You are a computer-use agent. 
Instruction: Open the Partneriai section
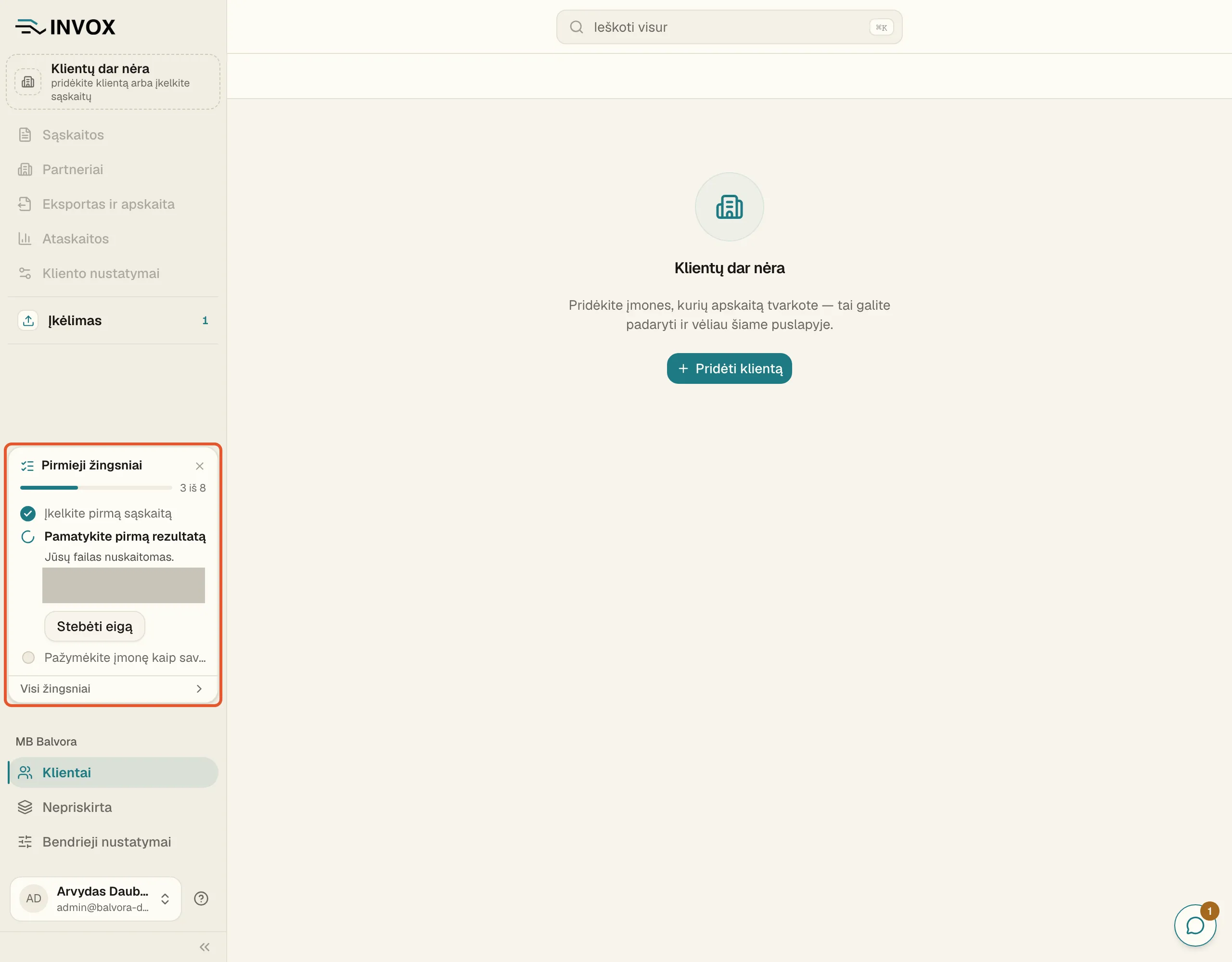pos(113,169)
